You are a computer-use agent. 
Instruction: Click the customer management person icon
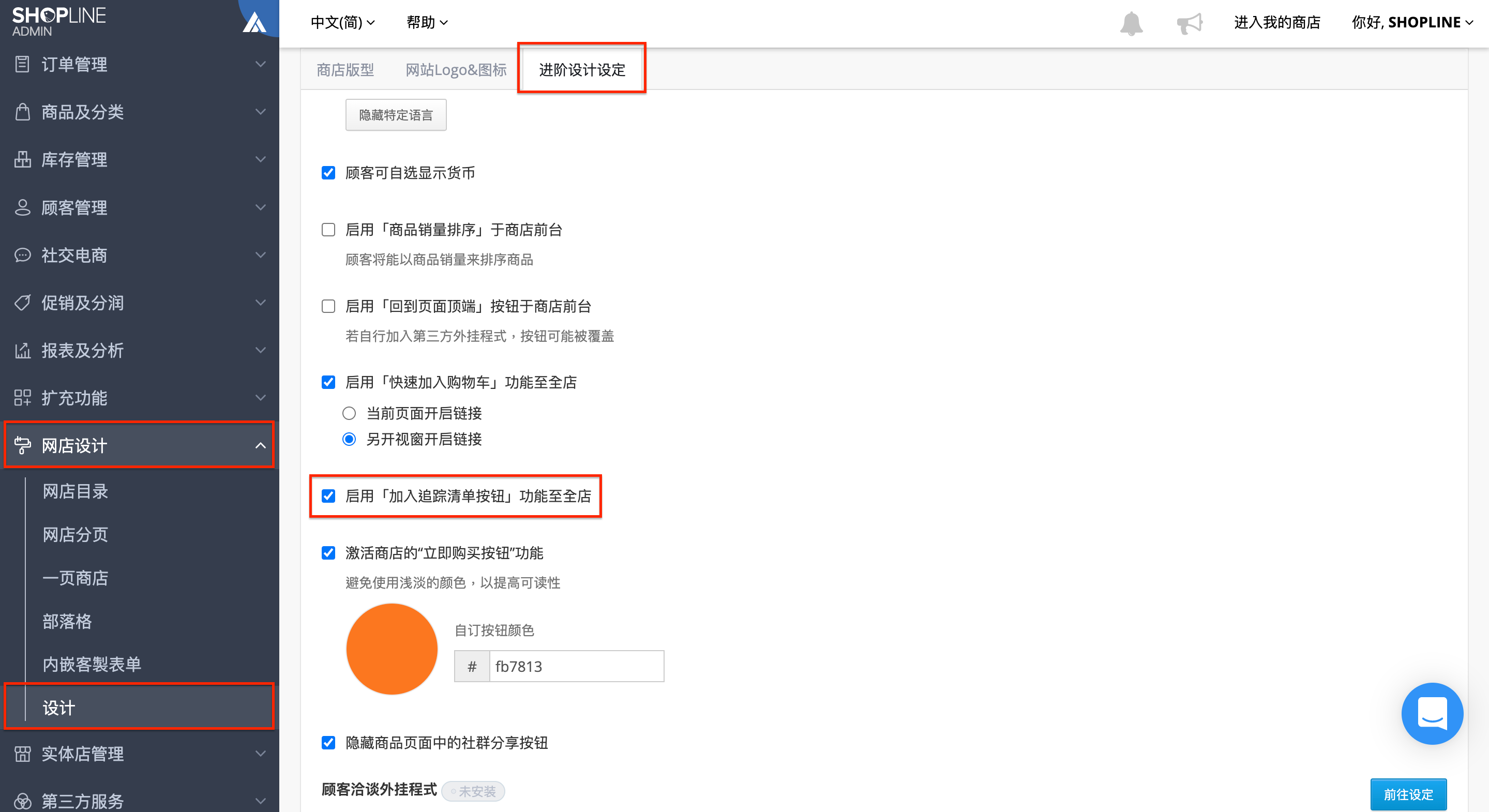23,207
